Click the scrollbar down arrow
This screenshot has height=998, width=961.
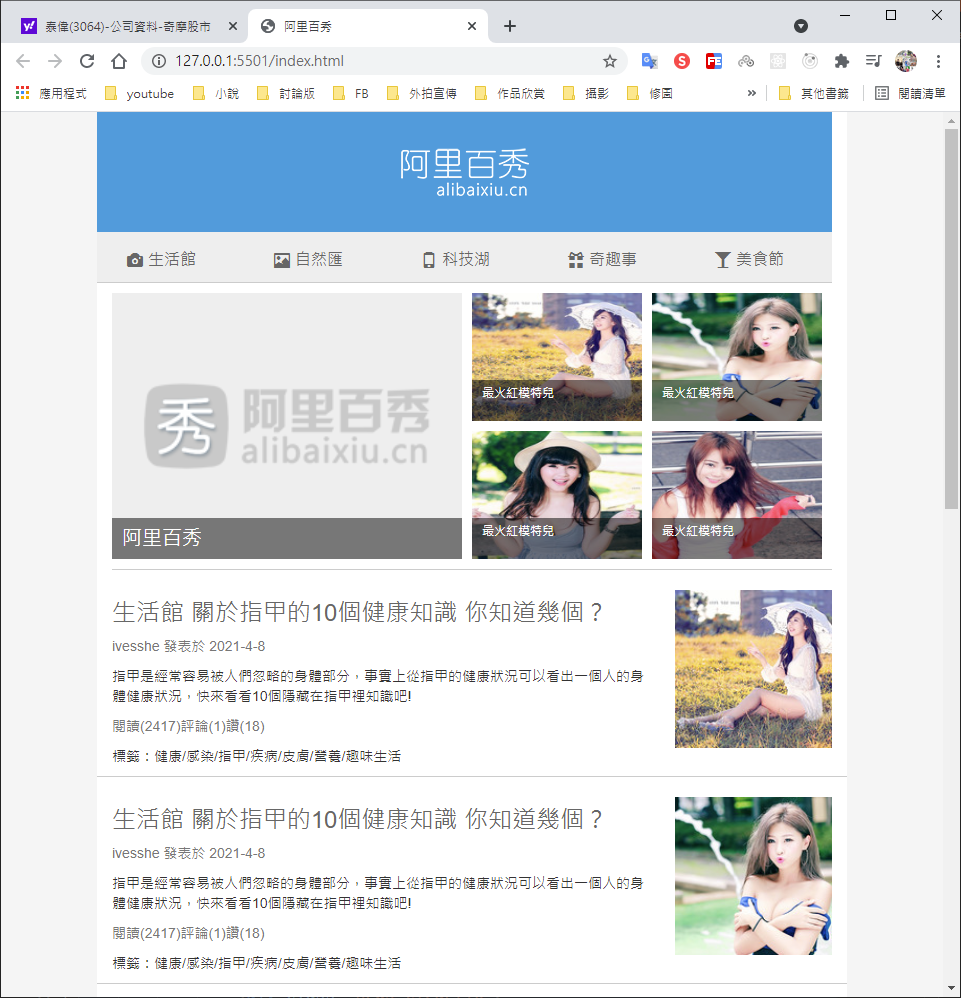tap(951, 988)
